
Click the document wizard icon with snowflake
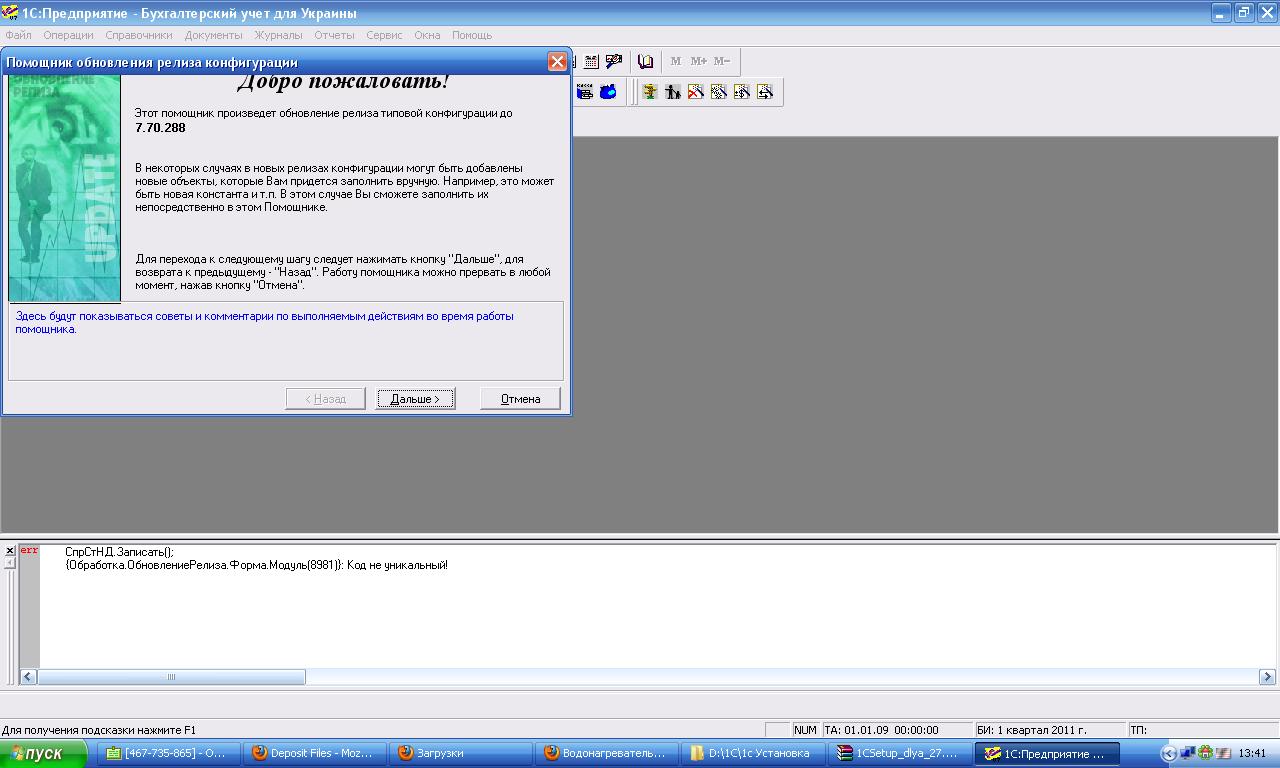[719, 92]
